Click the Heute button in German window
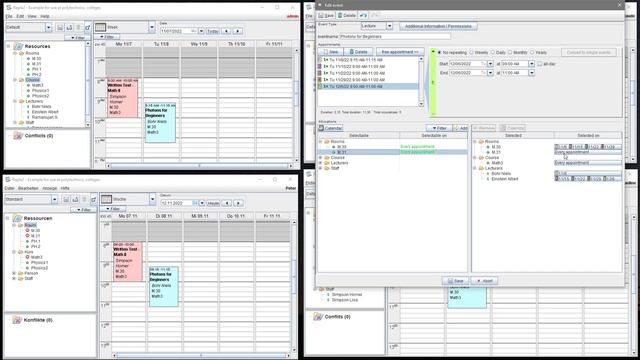 [x=213, y=203]
